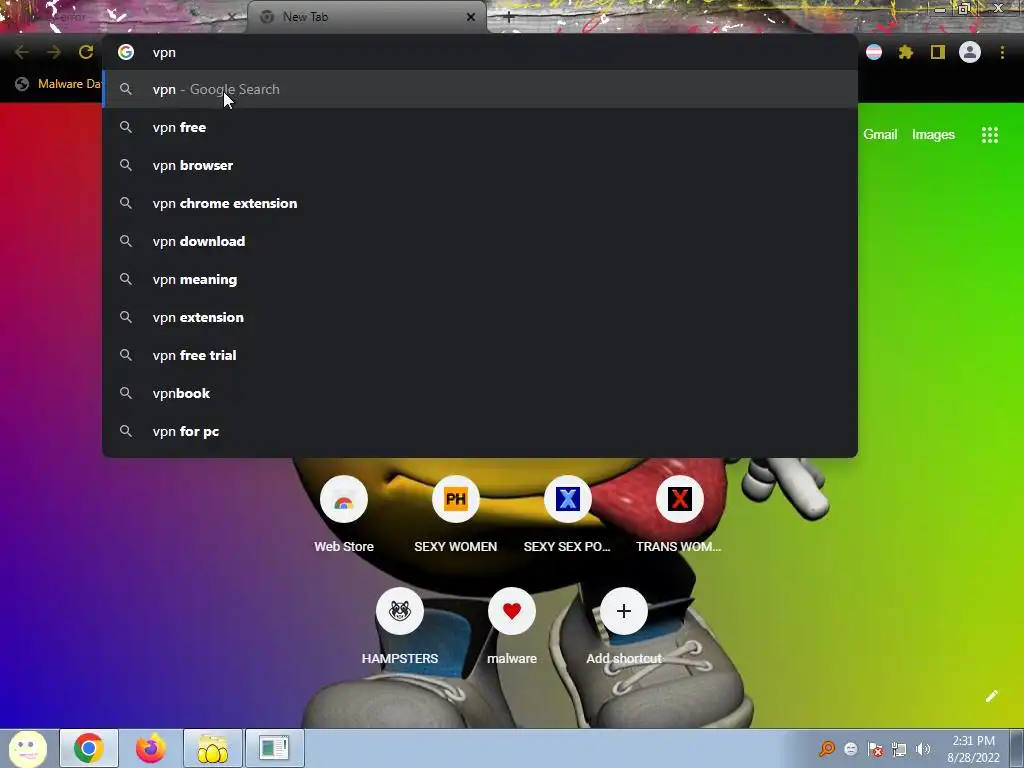Screen dimensions: 1024x768
Task: Pick the 'vpn meaning' suggestion
Action: coord(480,279)
